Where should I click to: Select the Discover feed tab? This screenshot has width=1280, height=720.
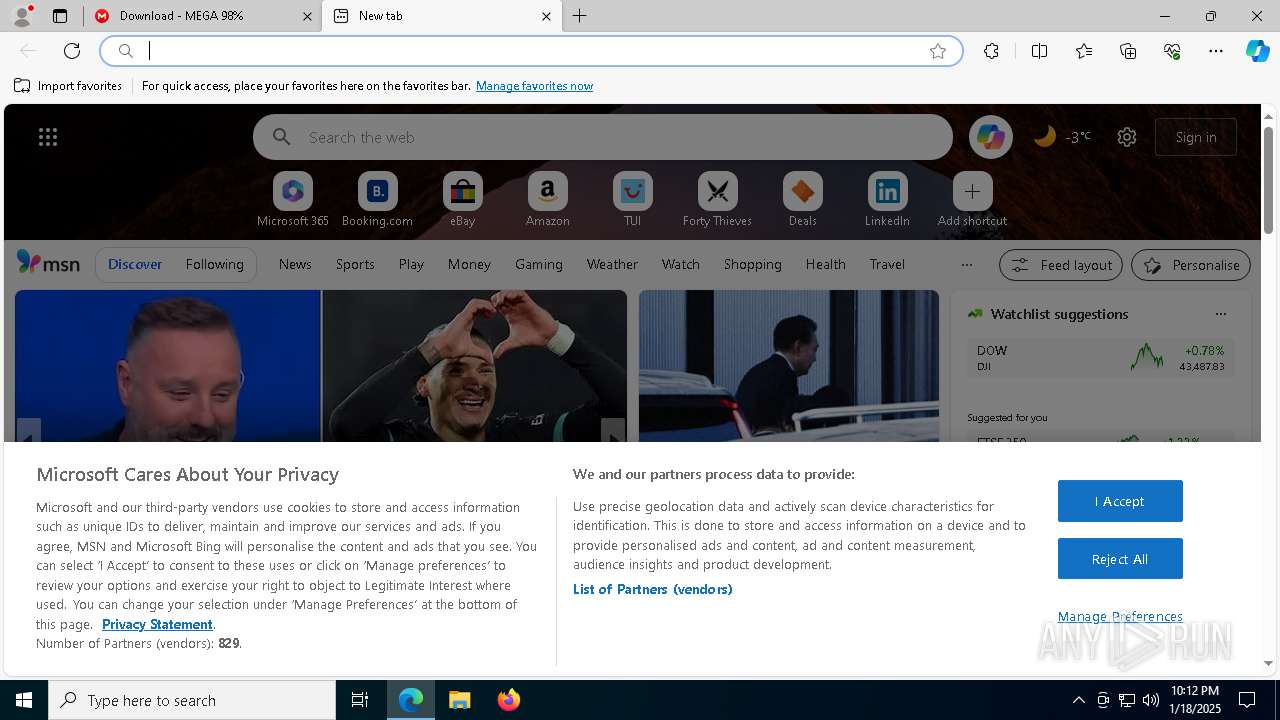click(x=135, y=264)
